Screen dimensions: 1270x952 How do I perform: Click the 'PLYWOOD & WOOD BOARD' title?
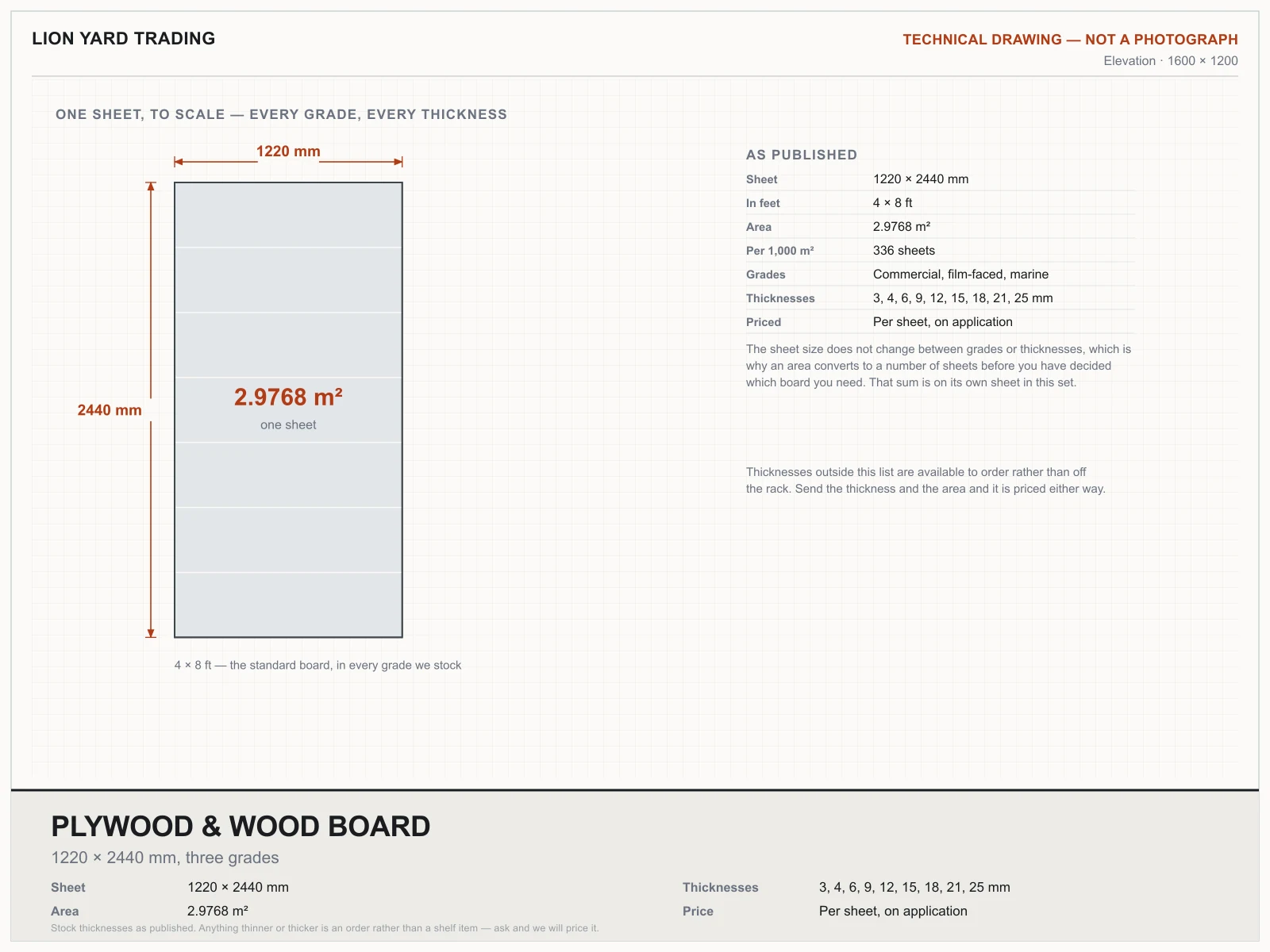pyautogui.click(x=241, y=827)
